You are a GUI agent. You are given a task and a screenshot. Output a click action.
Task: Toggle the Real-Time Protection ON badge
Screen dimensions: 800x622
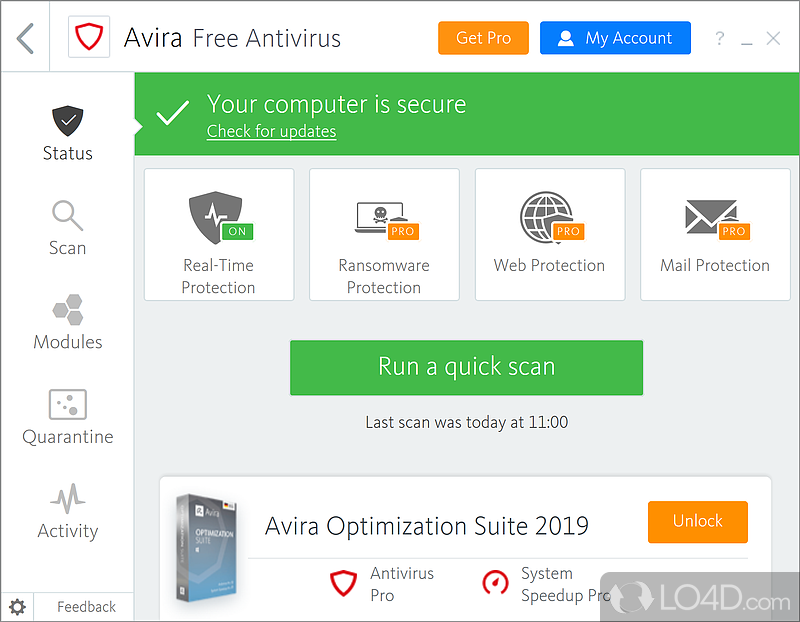(237, 231)
